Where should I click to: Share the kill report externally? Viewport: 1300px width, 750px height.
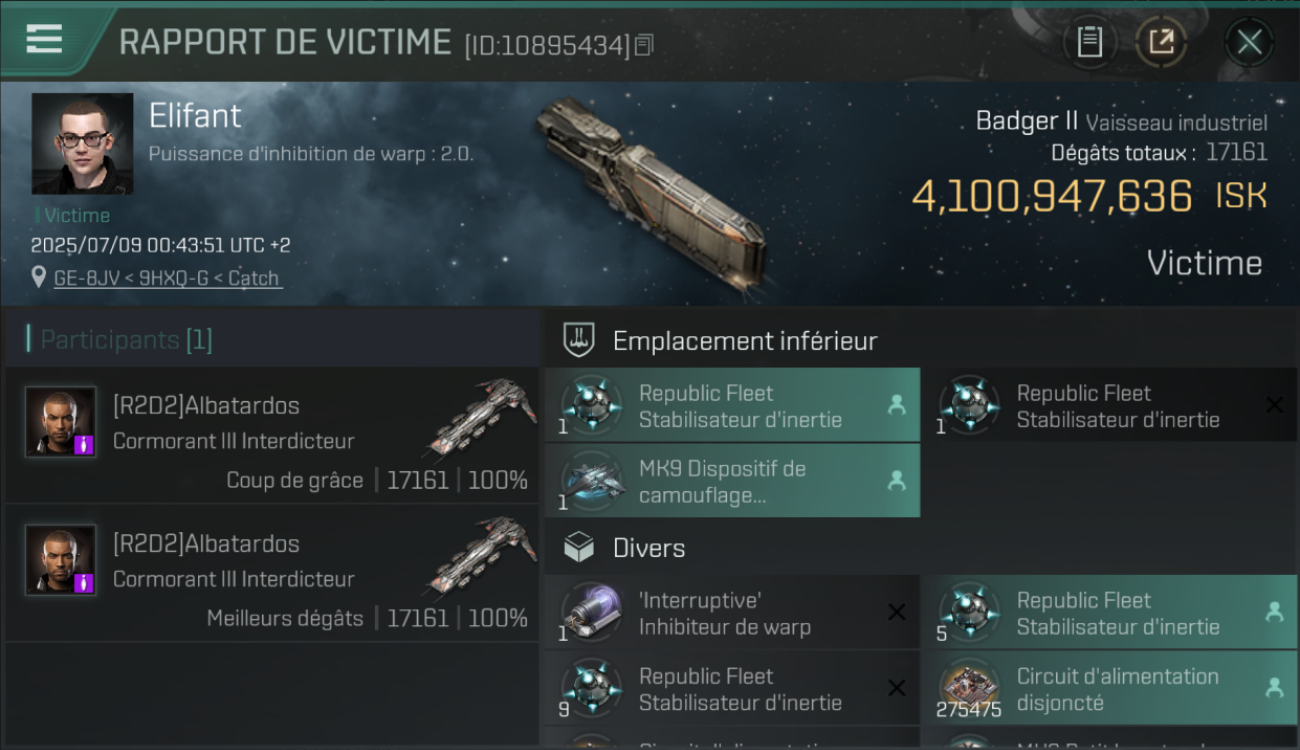tap(1161, 42)
